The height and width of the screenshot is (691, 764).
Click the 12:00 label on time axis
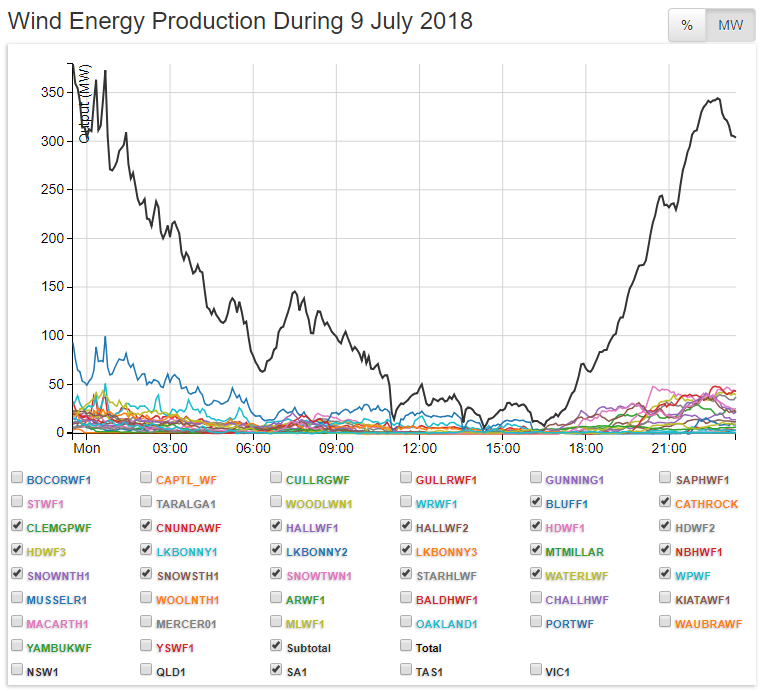click(420, 447)
